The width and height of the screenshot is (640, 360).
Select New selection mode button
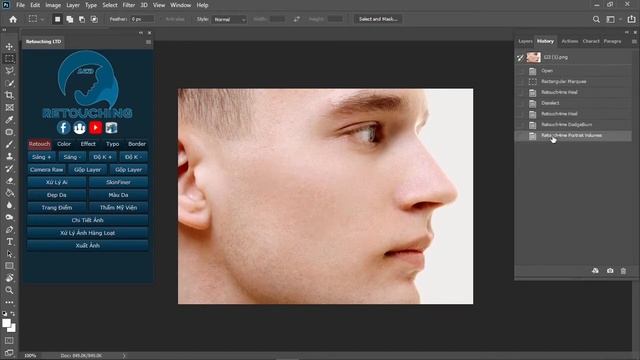58,19
